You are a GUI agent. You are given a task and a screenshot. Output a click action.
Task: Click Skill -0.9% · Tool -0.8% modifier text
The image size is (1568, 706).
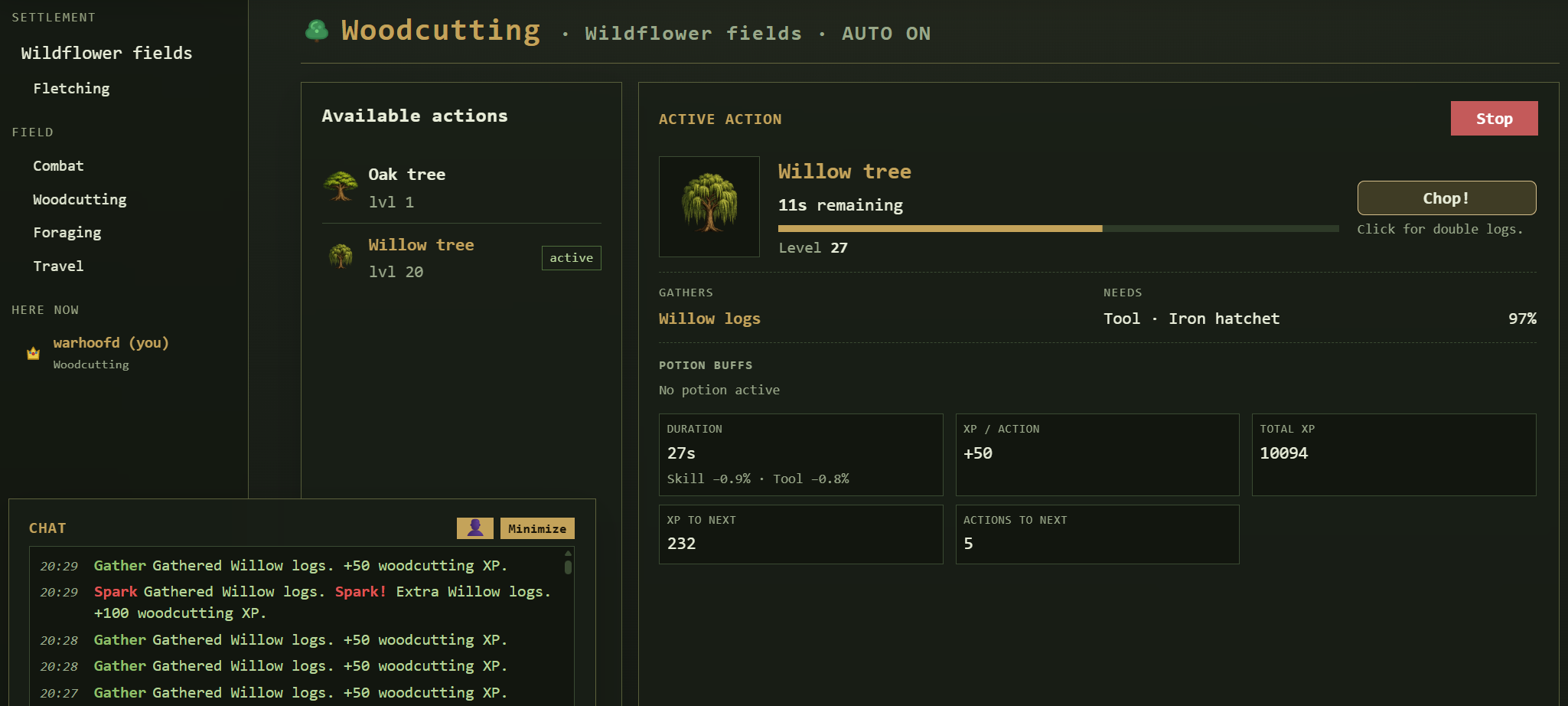(x=758, y=479)
